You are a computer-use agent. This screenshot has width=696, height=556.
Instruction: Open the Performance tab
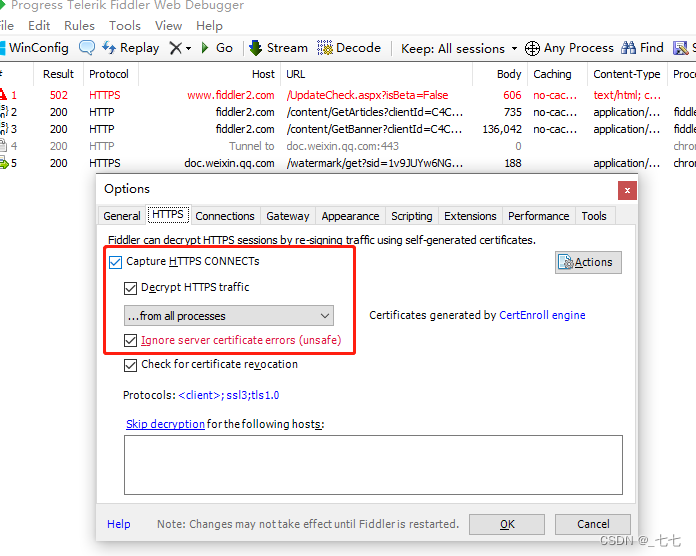coord(538,216)
